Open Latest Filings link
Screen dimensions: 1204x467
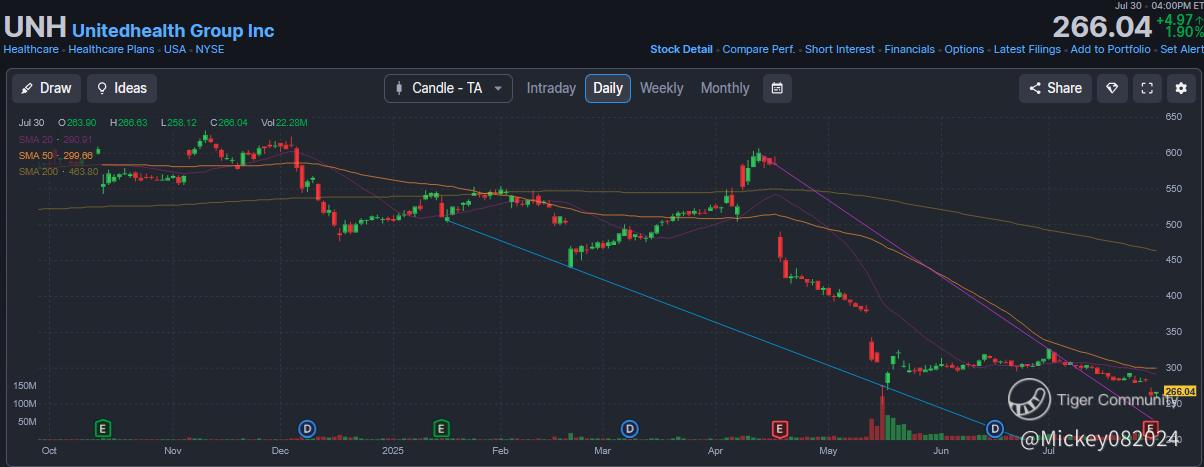1027,49
